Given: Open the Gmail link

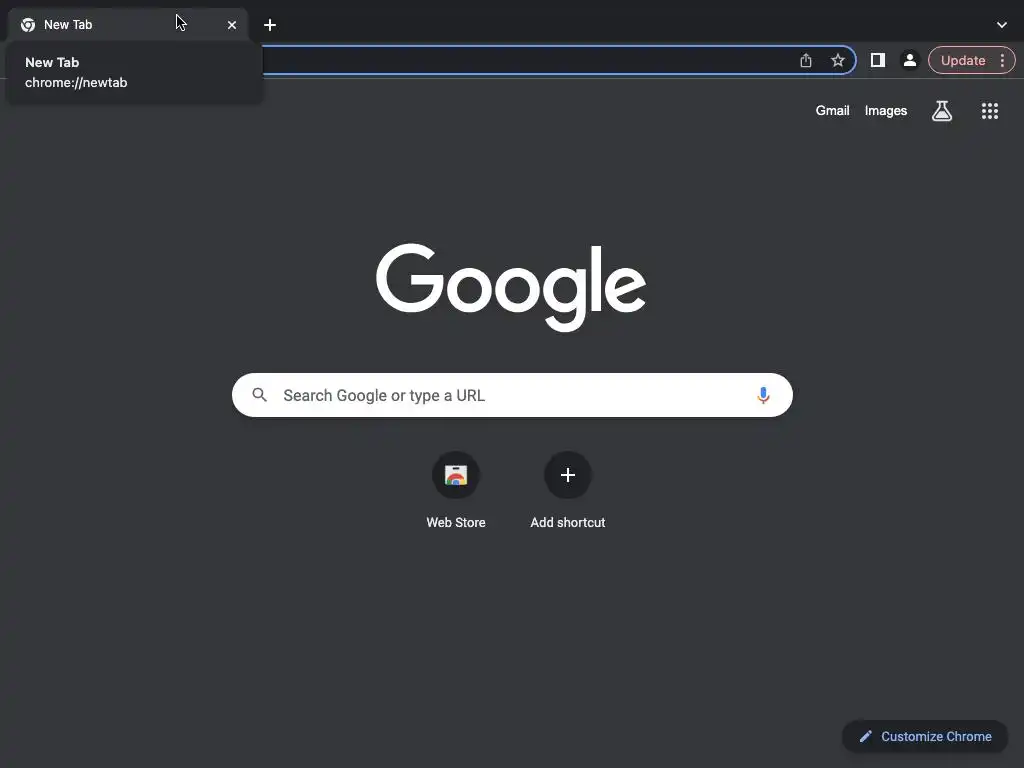Looking at the screenshot, I should (x=832, y=110).
